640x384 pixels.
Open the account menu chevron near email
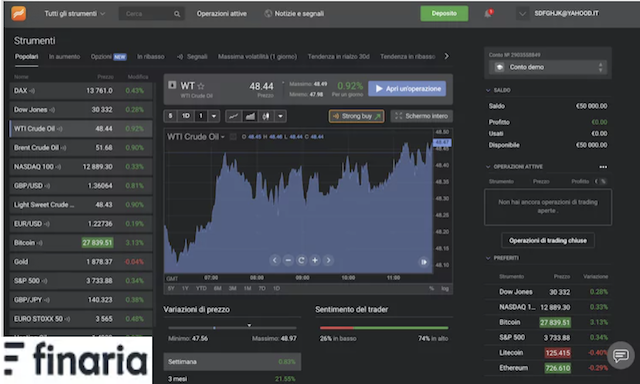[x=522, y=13]
